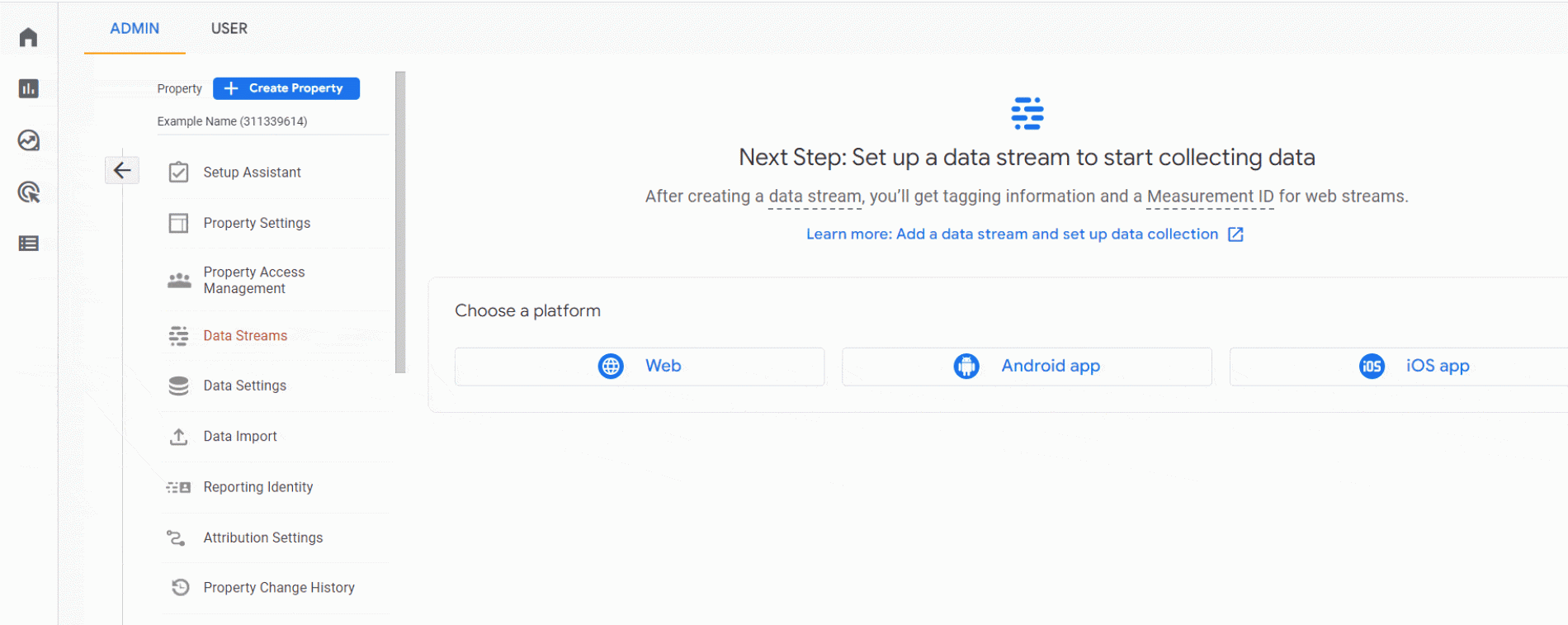Open the Reports bar chart icon

click(x=29, y=88)
